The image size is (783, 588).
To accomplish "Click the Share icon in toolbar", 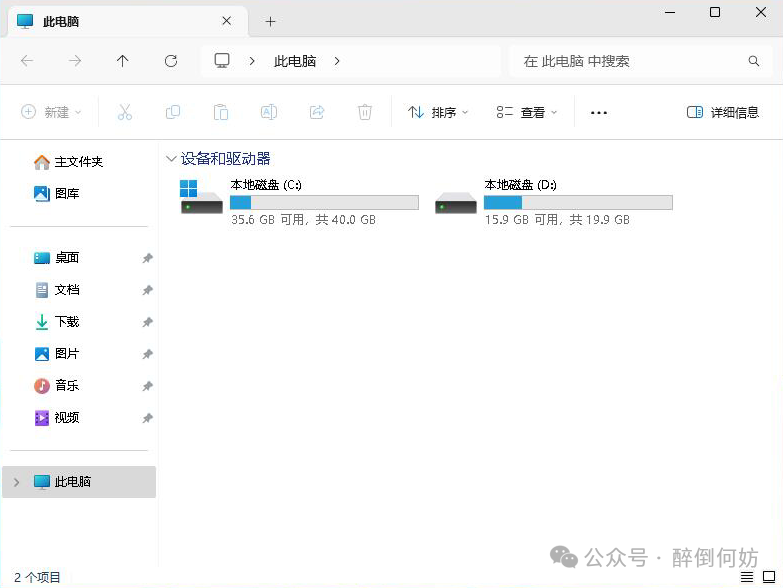I will (317, 113).
